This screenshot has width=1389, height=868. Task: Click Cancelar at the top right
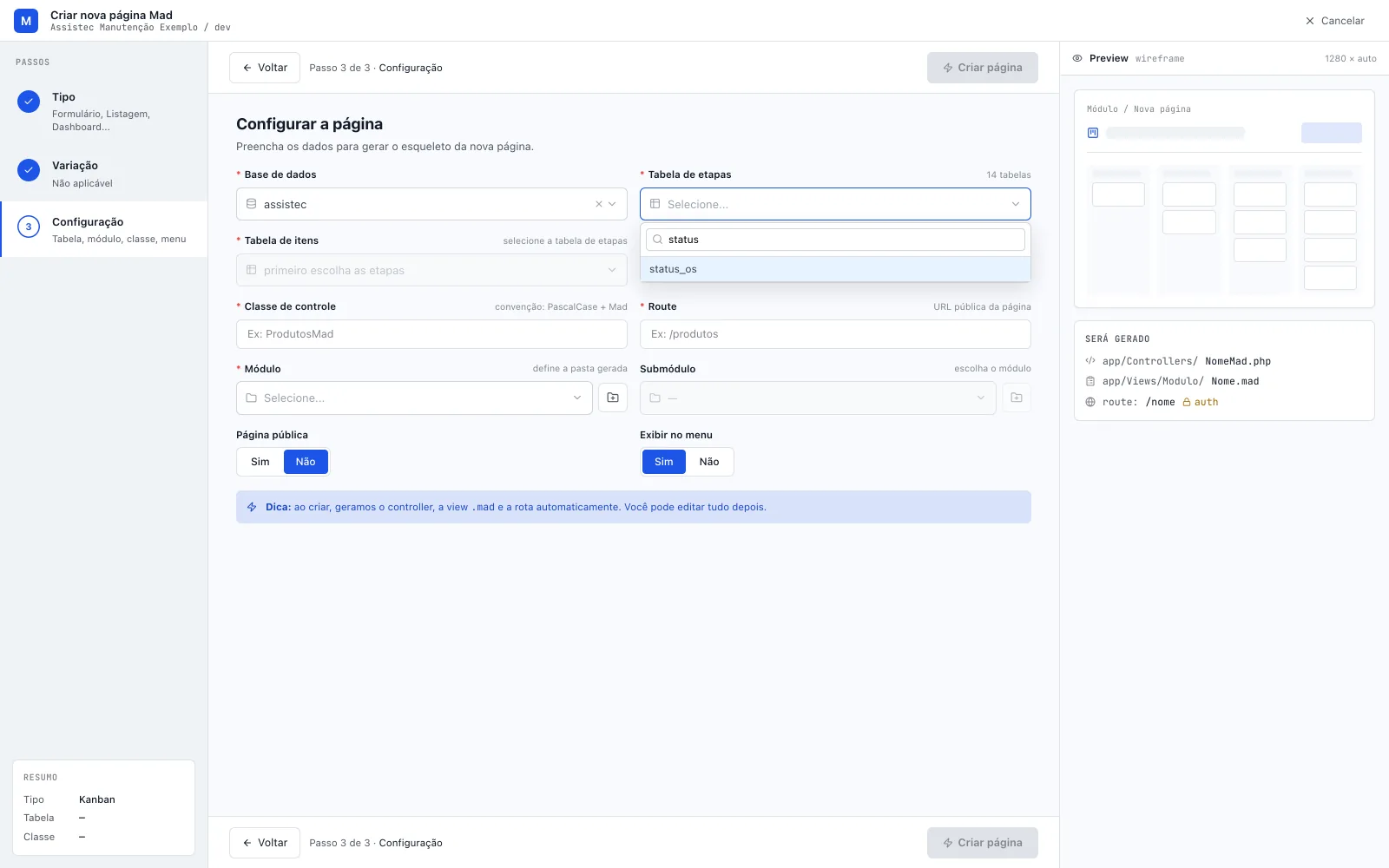point(1334,21)
